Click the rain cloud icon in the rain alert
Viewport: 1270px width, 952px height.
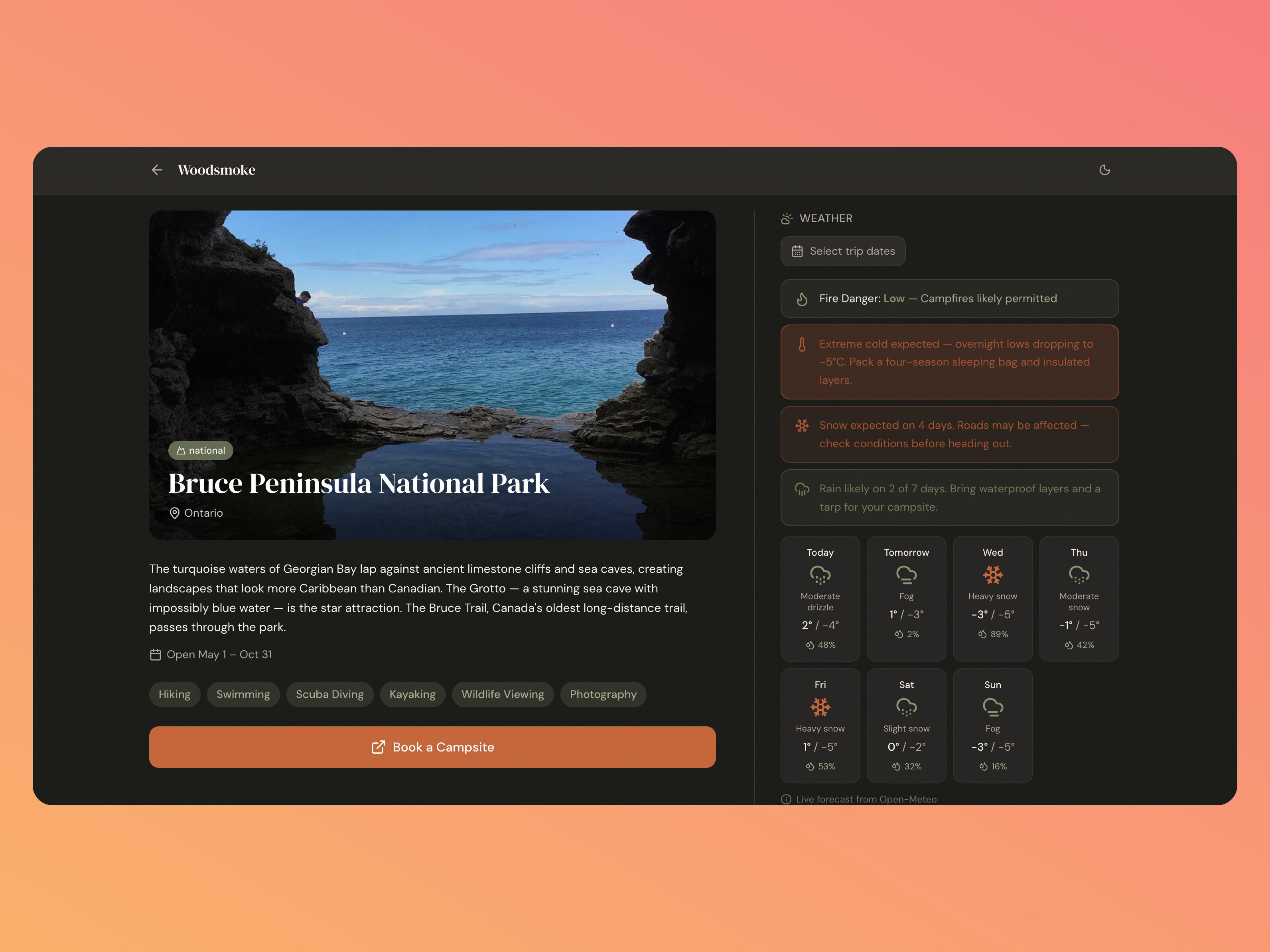pyautogui.click(x=801, y=489)
